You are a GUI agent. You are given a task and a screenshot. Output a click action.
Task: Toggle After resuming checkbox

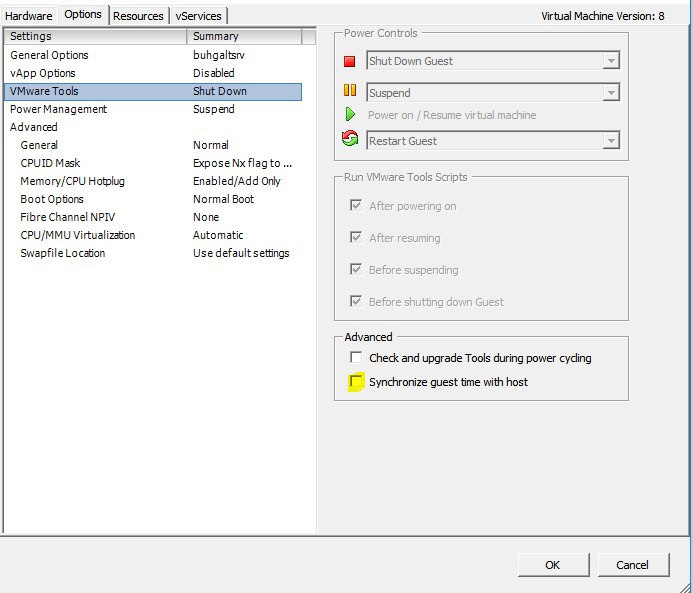coord(356,237)
